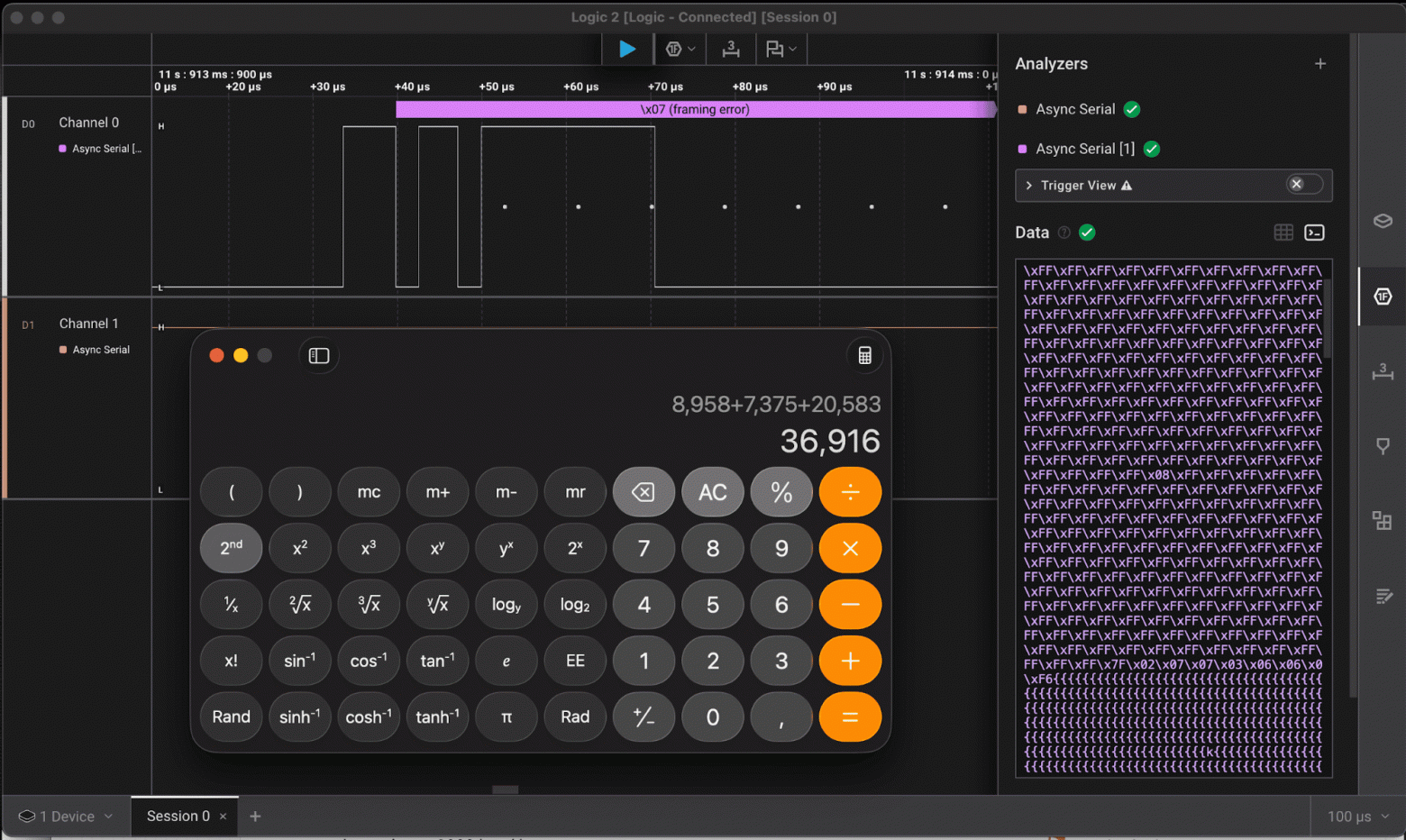Screen dimensions: 1406x840
Task: Click the Data panel scrollbar
Action: (x=1328, y=317)
